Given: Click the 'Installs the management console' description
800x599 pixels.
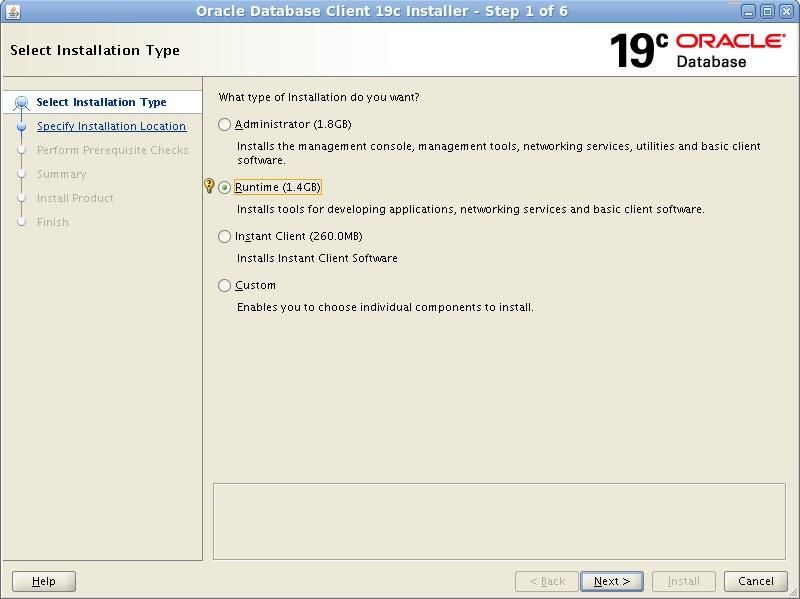Looking at the screenshot, I should (498, 153).
